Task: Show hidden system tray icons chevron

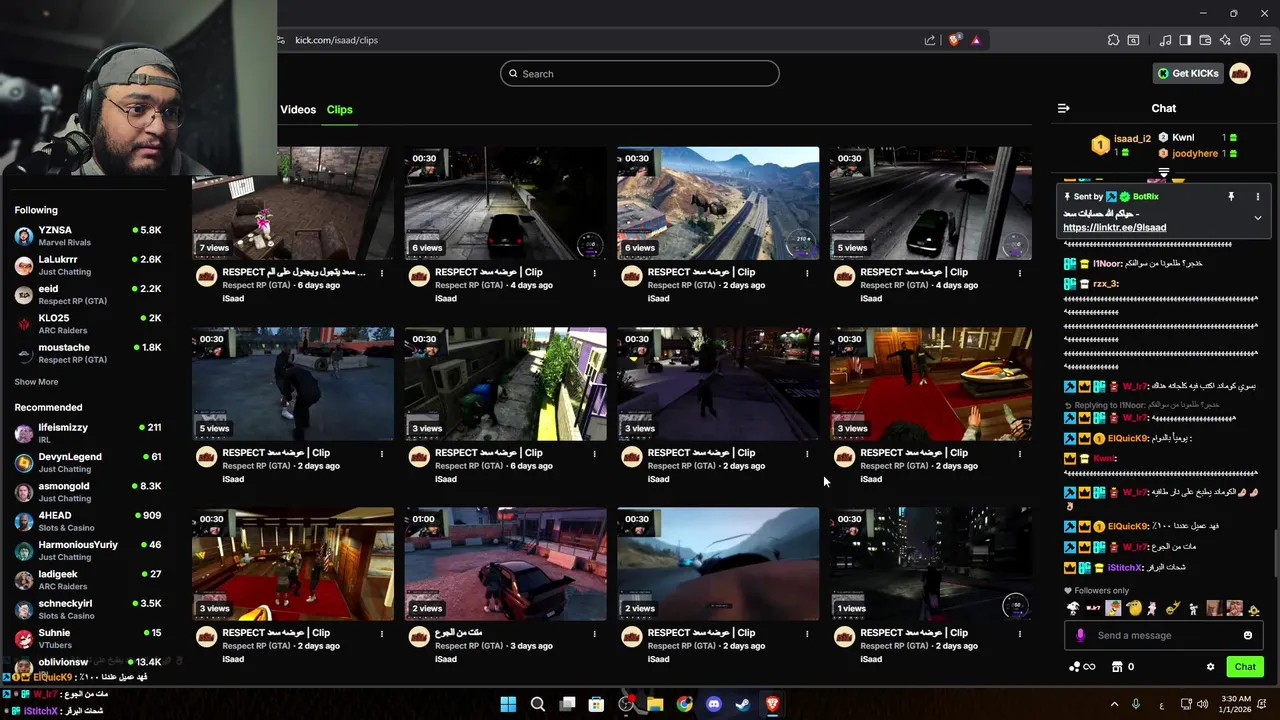Action: 1113,704
